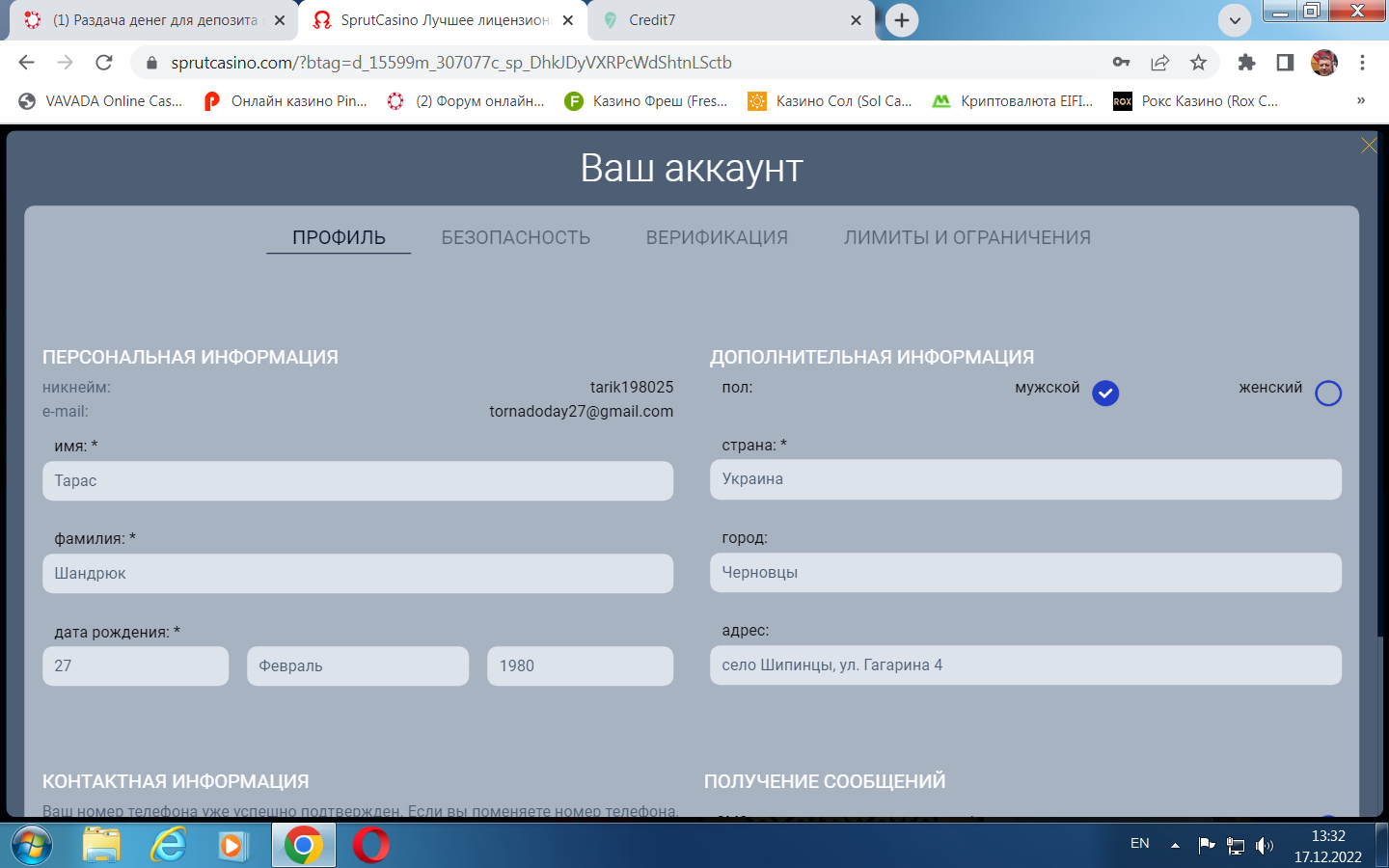Select the женский gender radio button
This screenshot has width=1389, height=868.
(x=1328, y=393)
